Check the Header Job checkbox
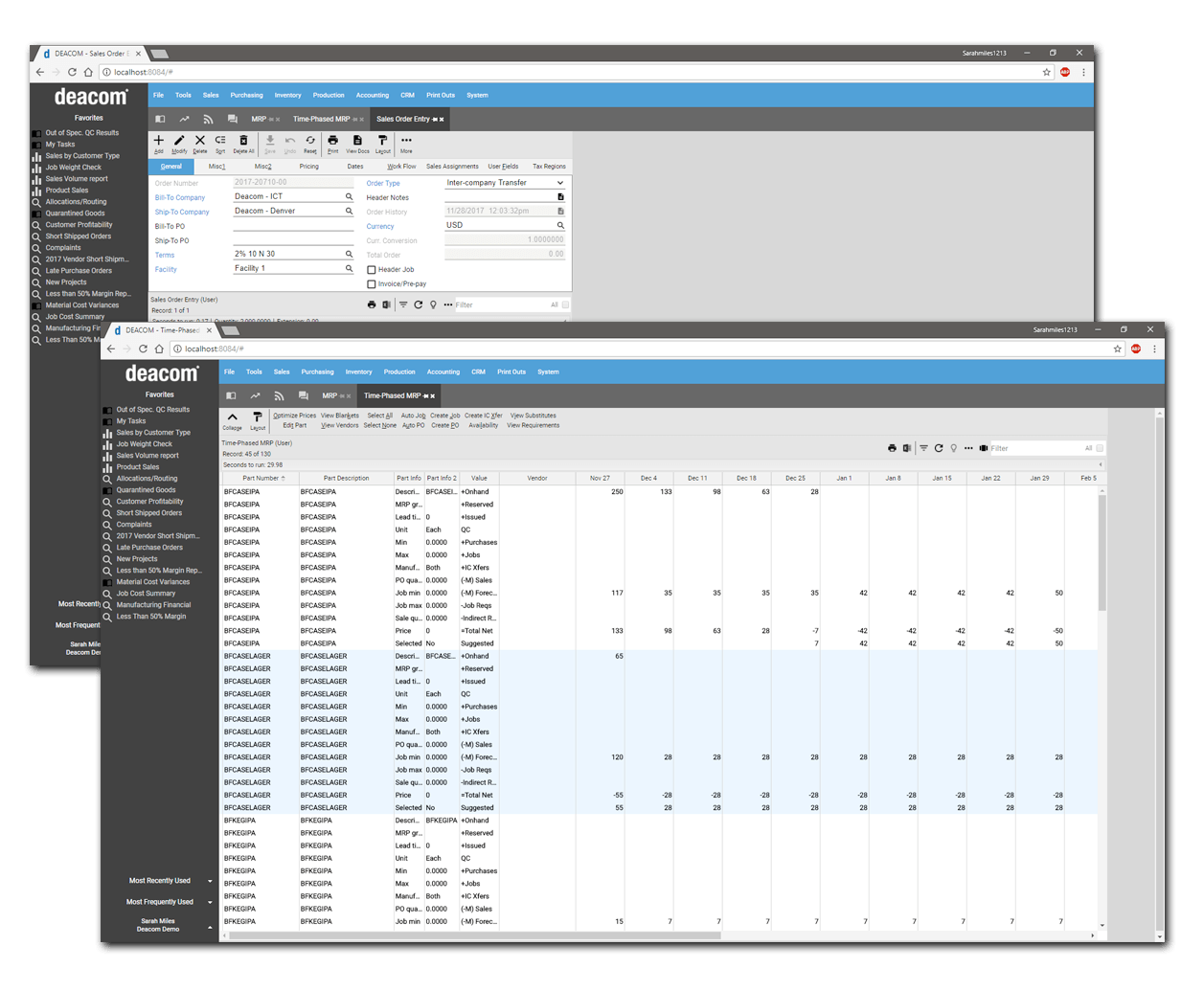The width and height of the screenshot is (1204, 991). pos(372,270)
